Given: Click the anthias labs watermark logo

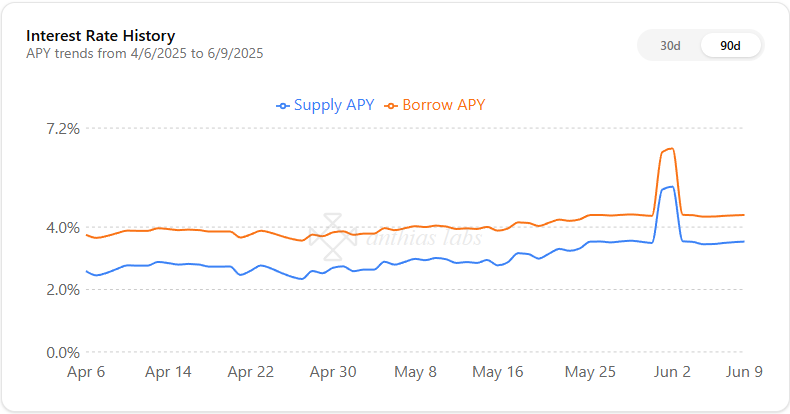Looking at the screenshot, I should (333, 237).
